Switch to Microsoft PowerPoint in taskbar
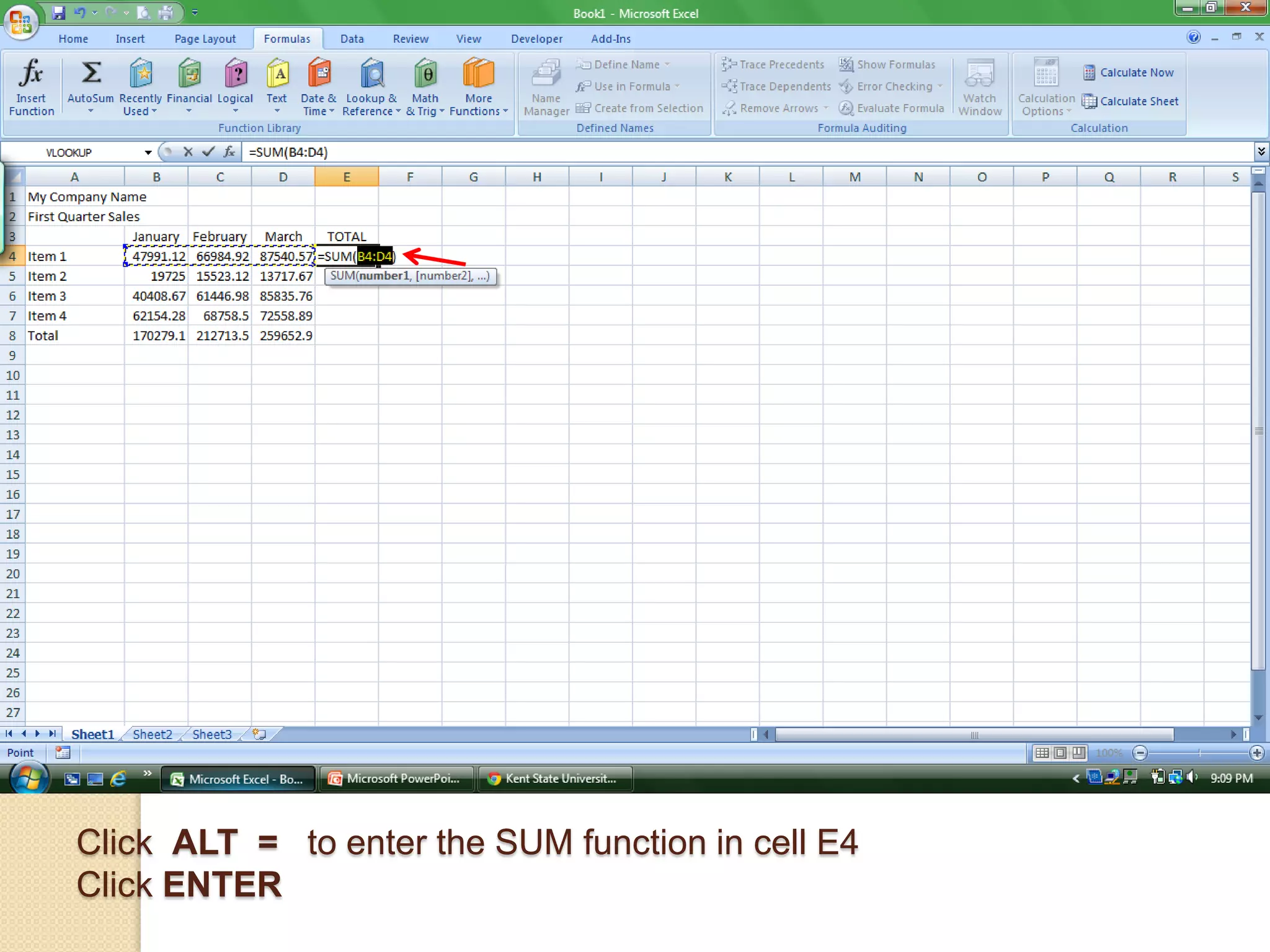1270x952 pixels. click(x=396, y=778)
